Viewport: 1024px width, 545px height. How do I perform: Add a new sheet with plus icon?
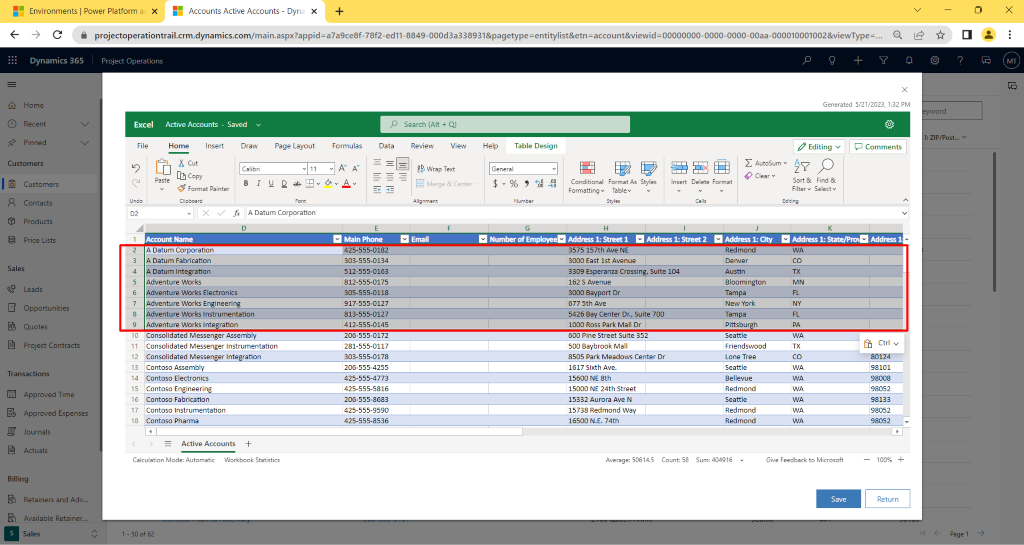248,443
